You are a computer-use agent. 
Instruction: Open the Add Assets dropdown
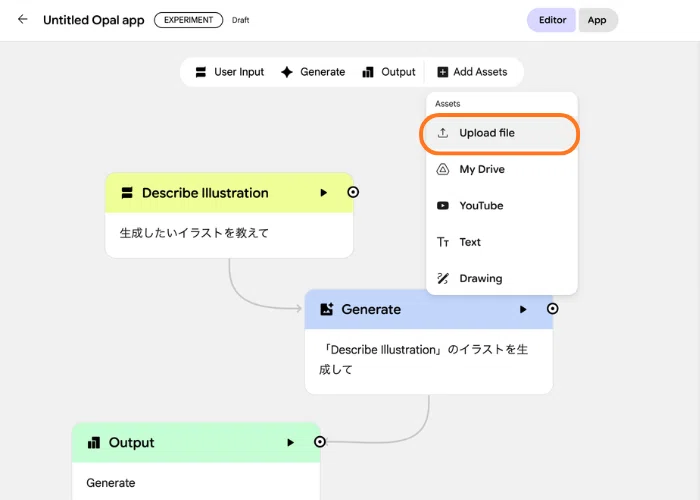472,72
